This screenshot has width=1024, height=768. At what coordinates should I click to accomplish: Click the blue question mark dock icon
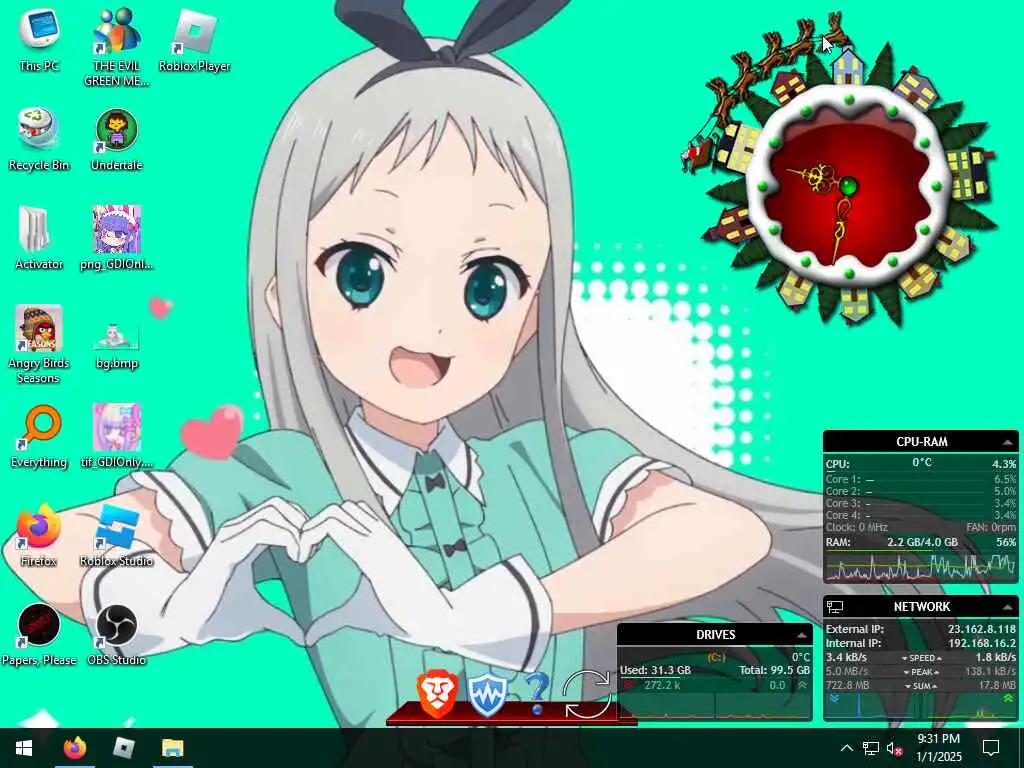point(537,694)
